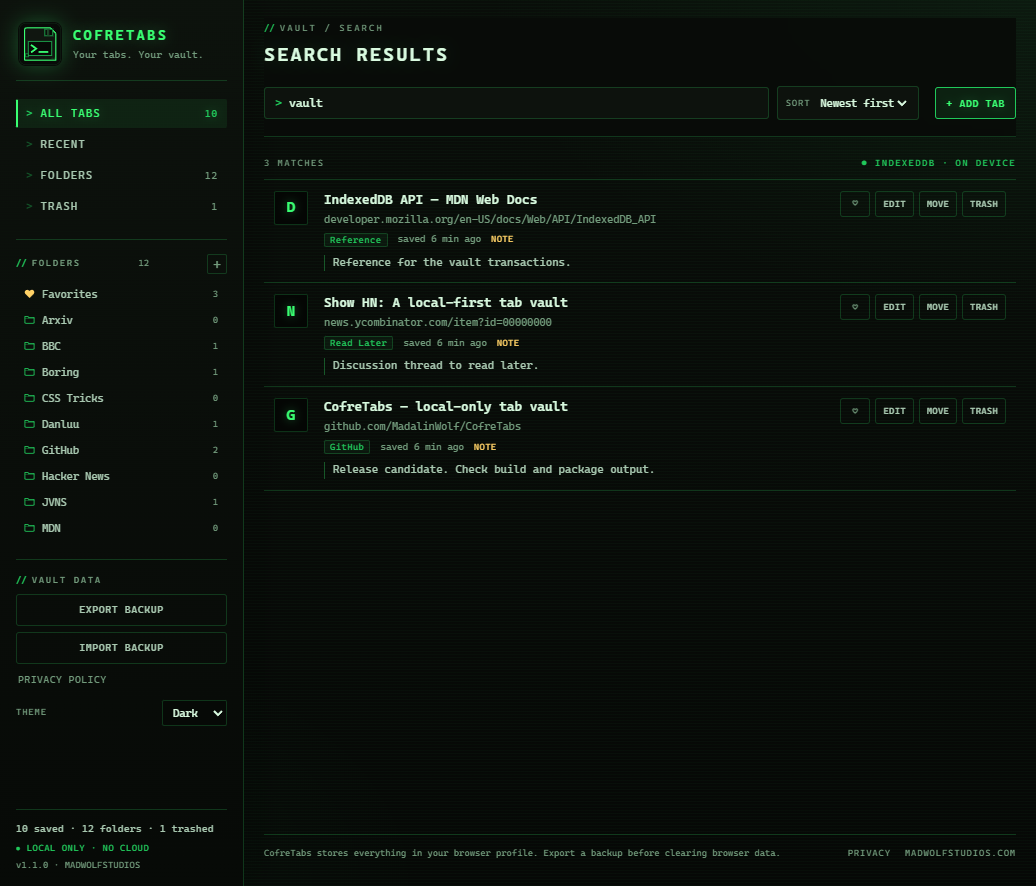The image size is (1036, 886).
Task: Click the note 'Discussion thread to read later.'
Action: pyautogui.click(x=435, y=365)
